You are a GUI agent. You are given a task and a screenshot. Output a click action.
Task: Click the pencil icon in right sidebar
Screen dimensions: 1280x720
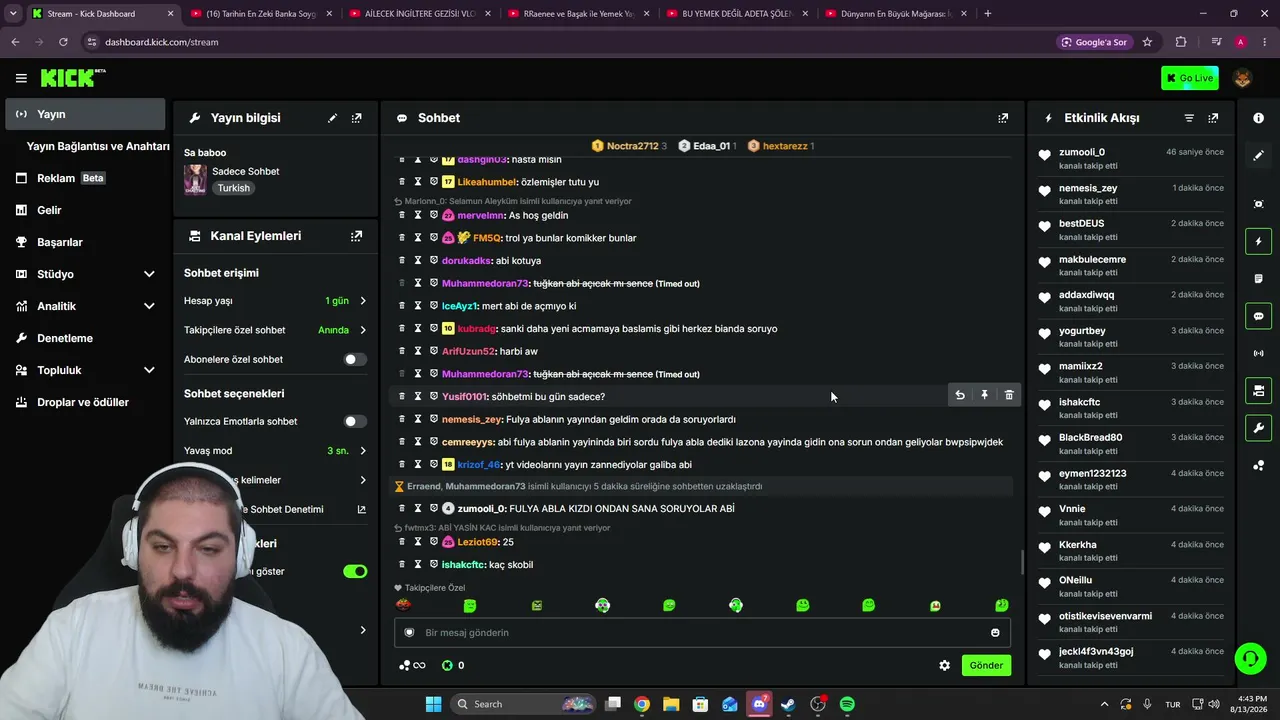click(x=1258, y=156)
